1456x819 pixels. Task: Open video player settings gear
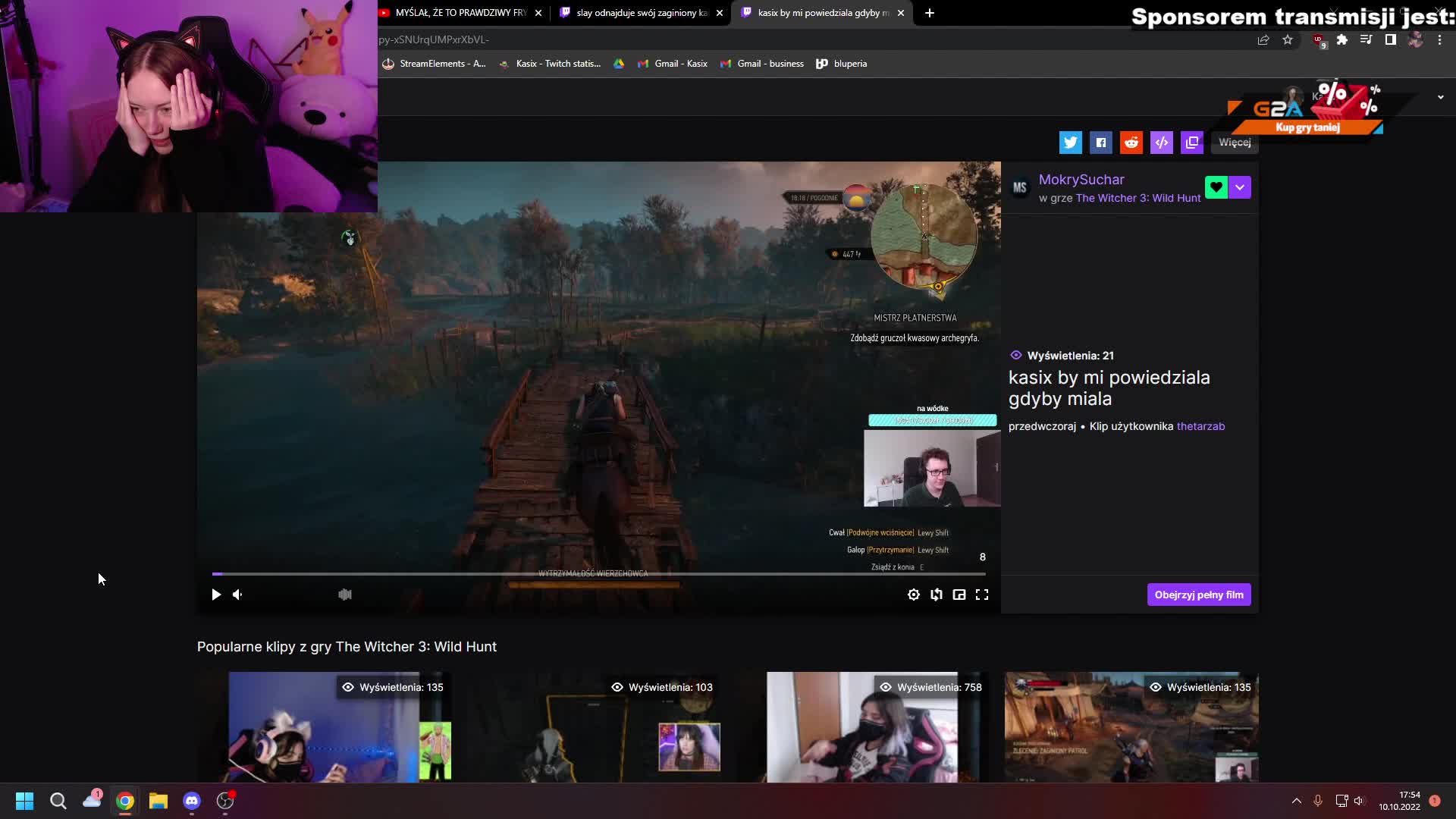[x=914, y=595]
